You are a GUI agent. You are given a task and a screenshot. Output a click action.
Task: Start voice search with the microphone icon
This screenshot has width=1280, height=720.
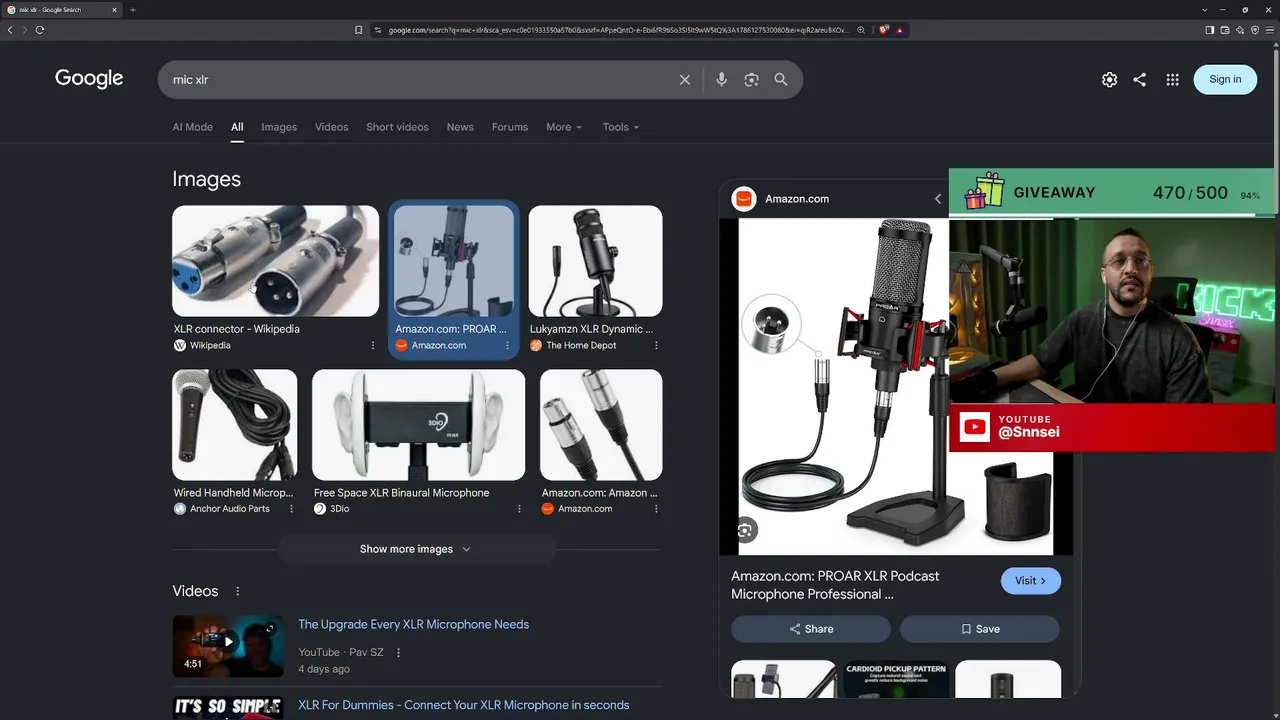coord(722,80)
